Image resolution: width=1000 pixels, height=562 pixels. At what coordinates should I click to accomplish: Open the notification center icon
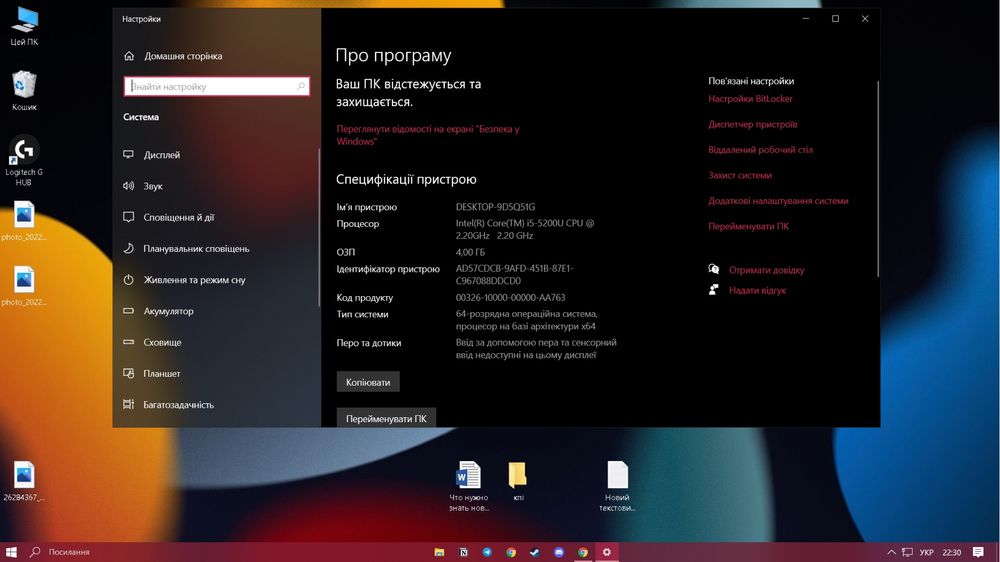coord(978,552)
